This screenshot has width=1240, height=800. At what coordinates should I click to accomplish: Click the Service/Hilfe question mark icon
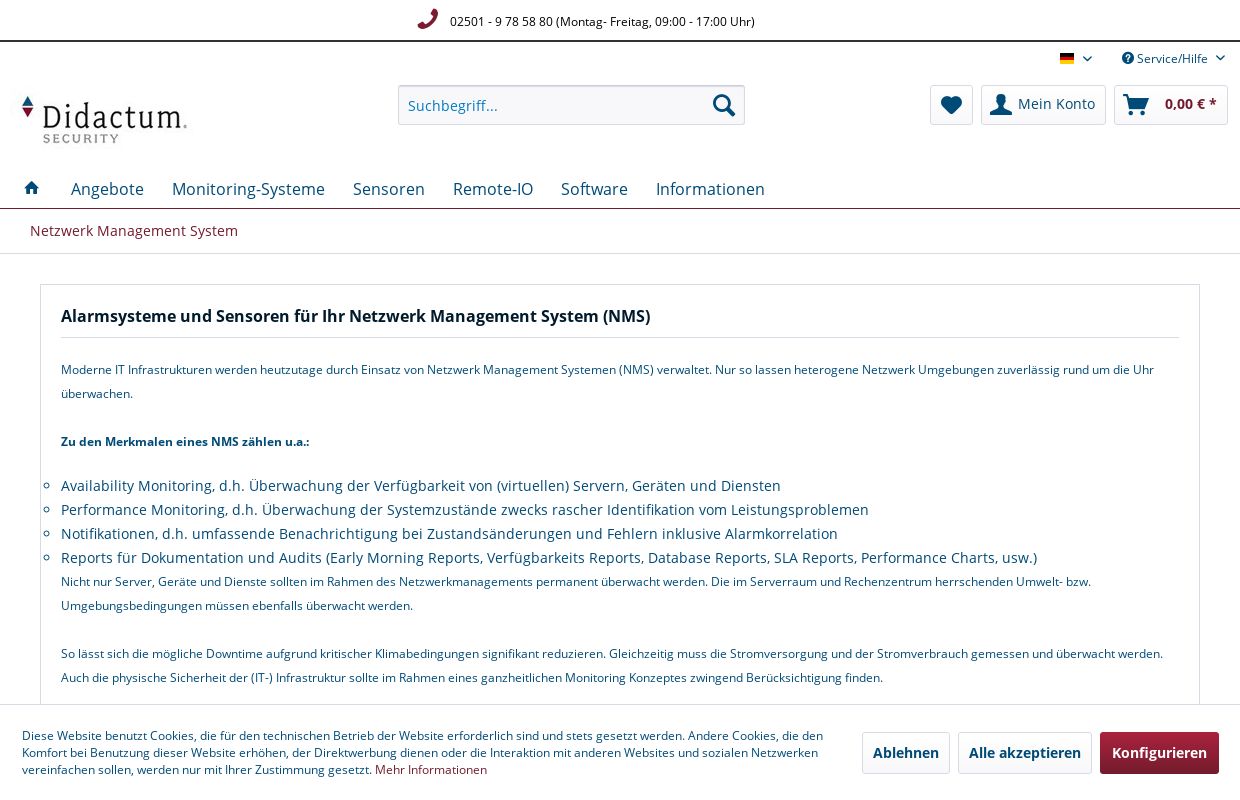[x=1128, y=58]
